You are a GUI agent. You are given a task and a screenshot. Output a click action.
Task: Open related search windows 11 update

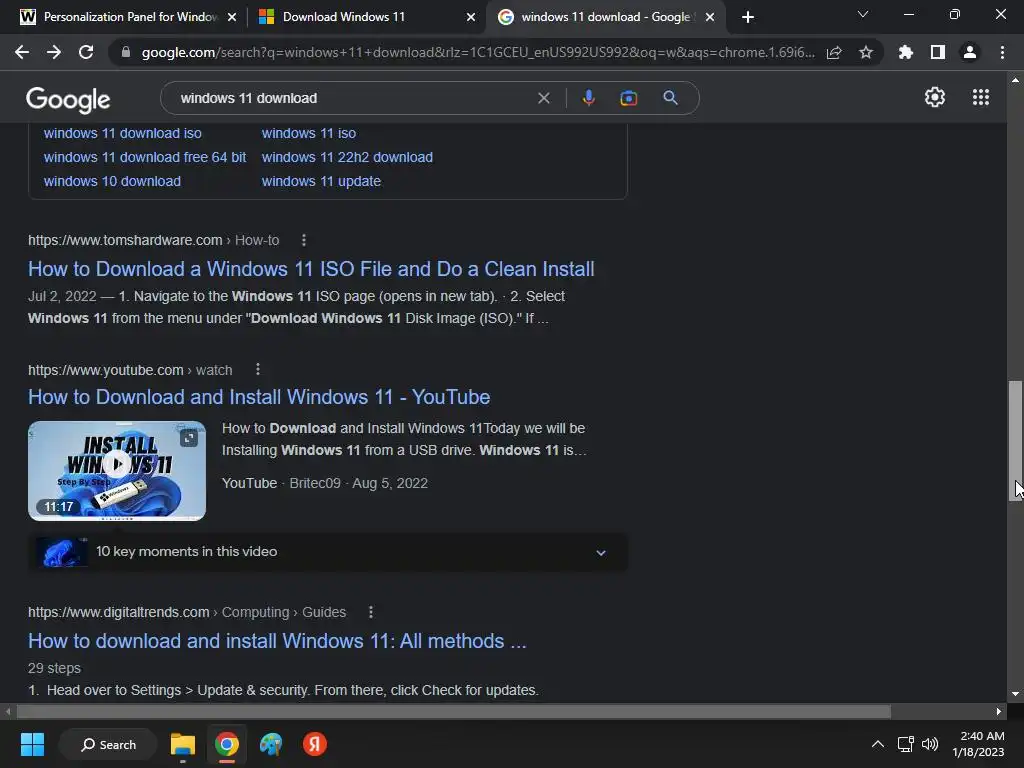[x=321, y=182]
